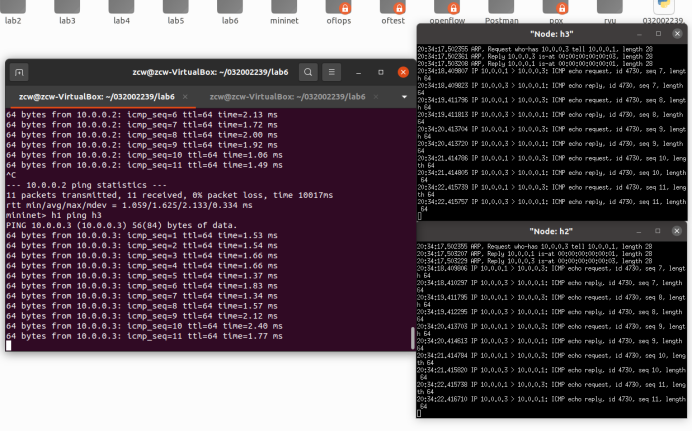Click the ^C interrupt line in terminal

coord(11,175)
